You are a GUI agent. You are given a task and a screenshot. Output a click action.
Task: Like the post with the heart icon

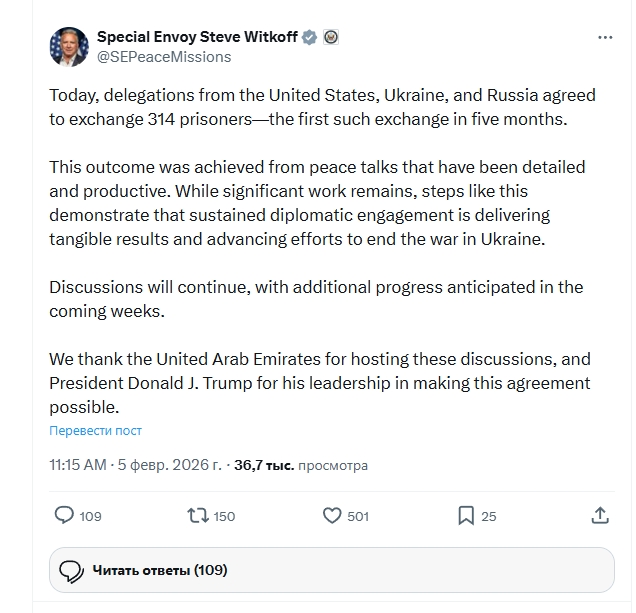tap(333, 516)
